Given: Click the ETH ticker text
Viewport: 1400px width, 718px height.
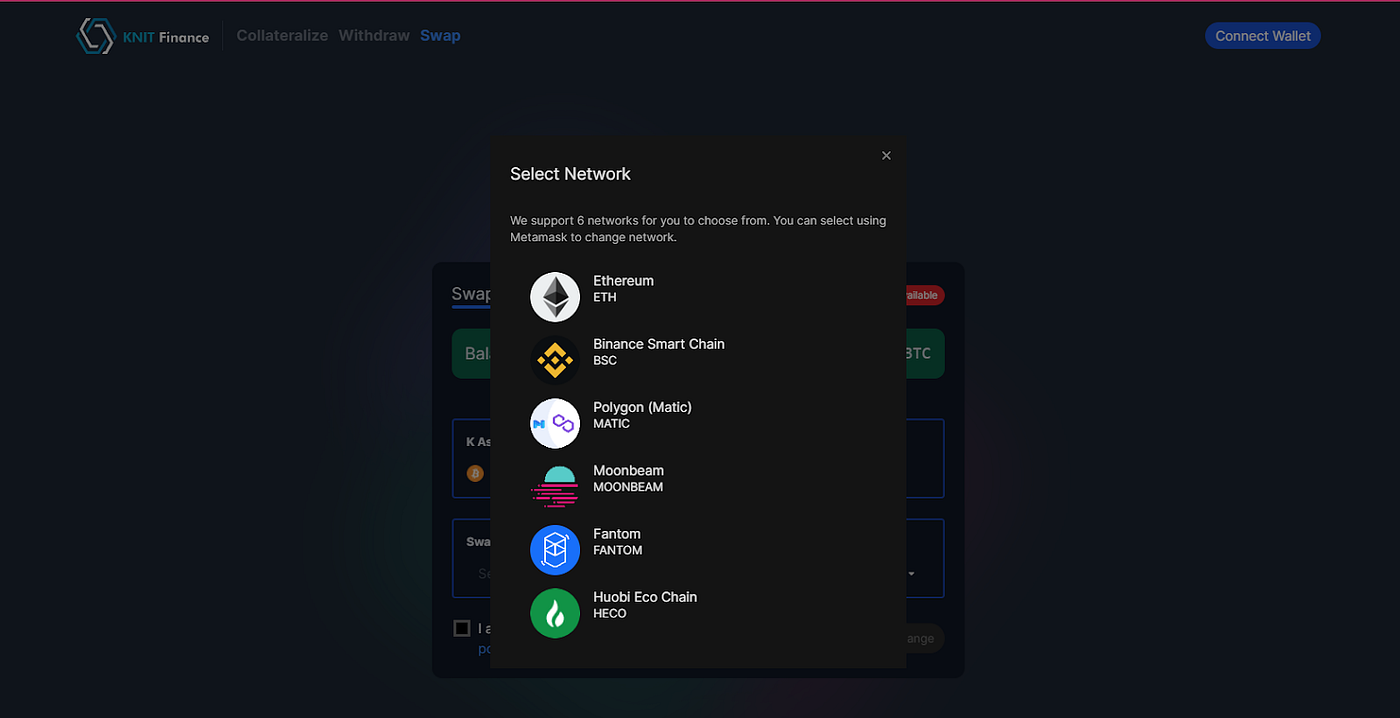Looking at the screenshot, I should tap(604, 297).
